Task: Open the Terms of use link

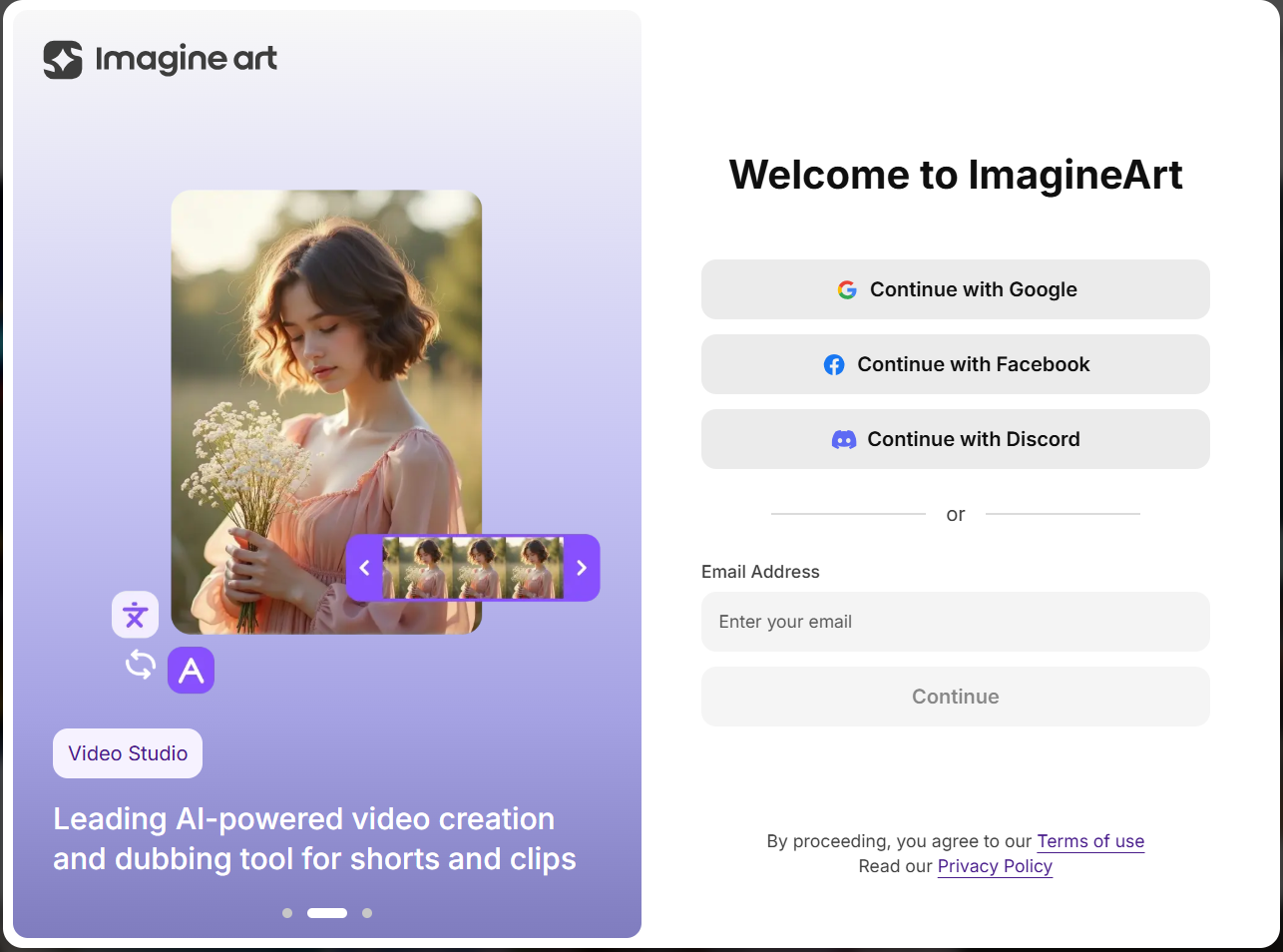Action: coord(1090,841)
